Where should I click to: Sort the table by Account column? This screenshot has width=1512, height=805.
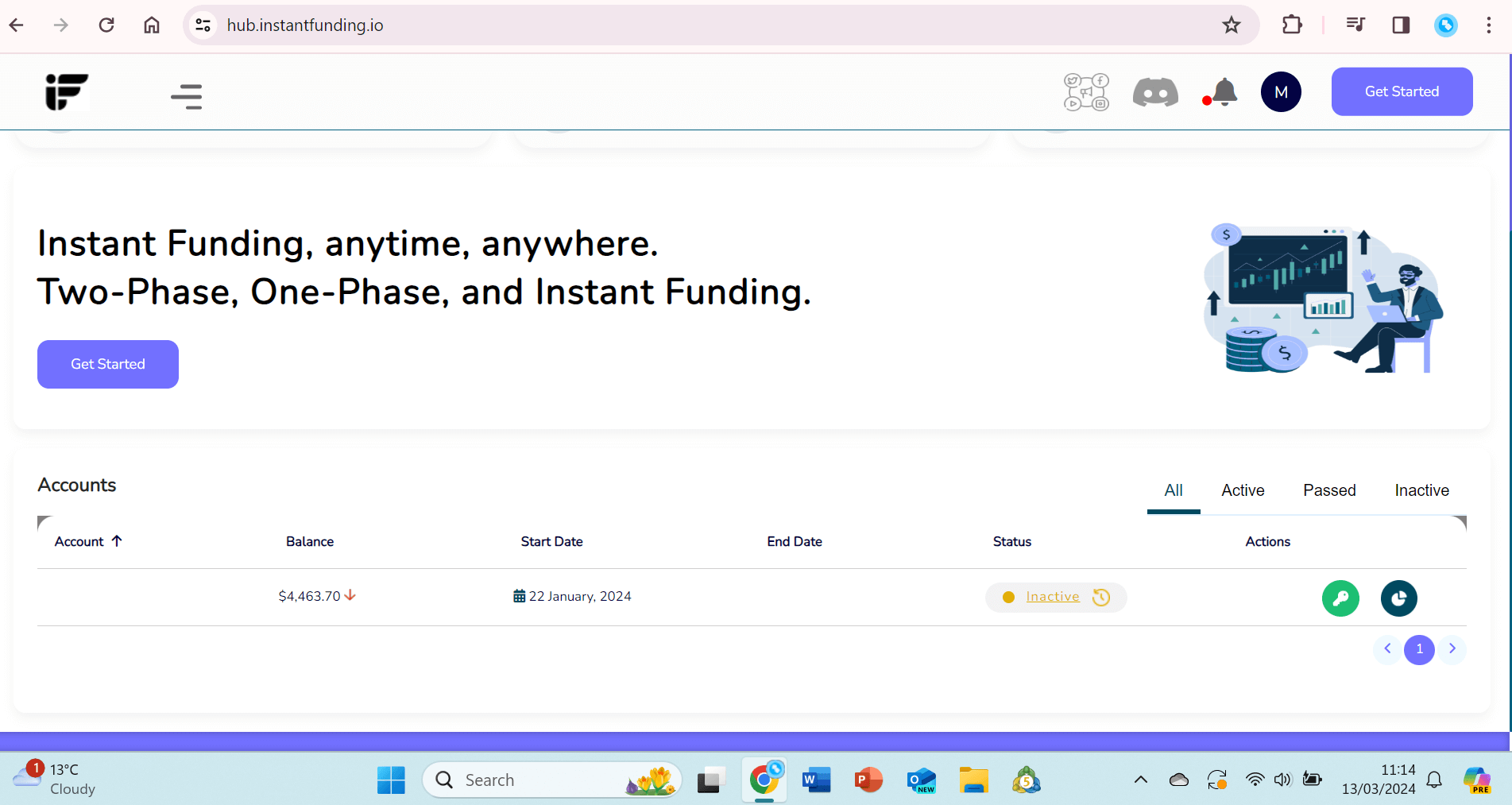click(88, 541)
